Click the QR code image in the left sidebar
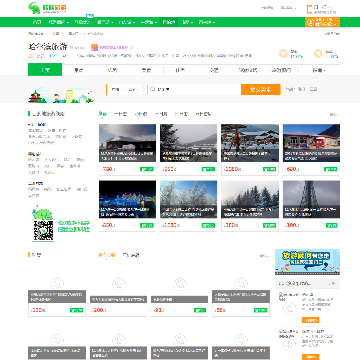360x360 pixels. click(x=43, y=230)
